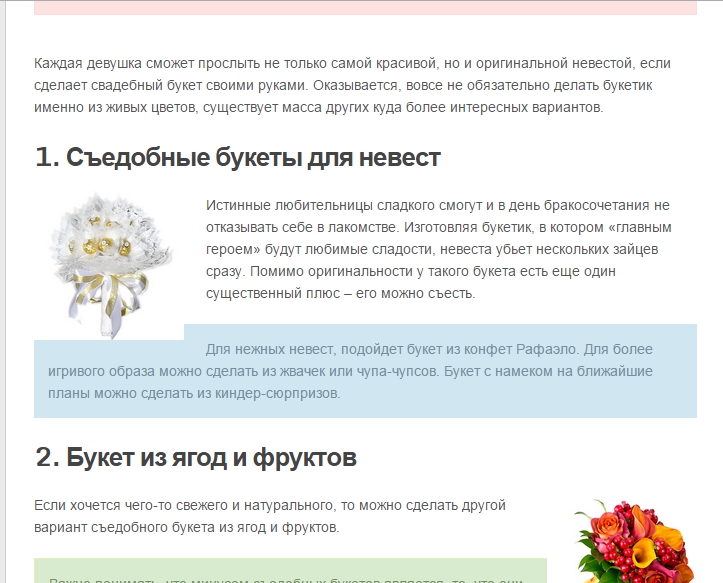This screenshot has height=583, width=723.
Task: Click paragraph starting "Истинные любительницы сладкого"
Action: coord(438,249)
